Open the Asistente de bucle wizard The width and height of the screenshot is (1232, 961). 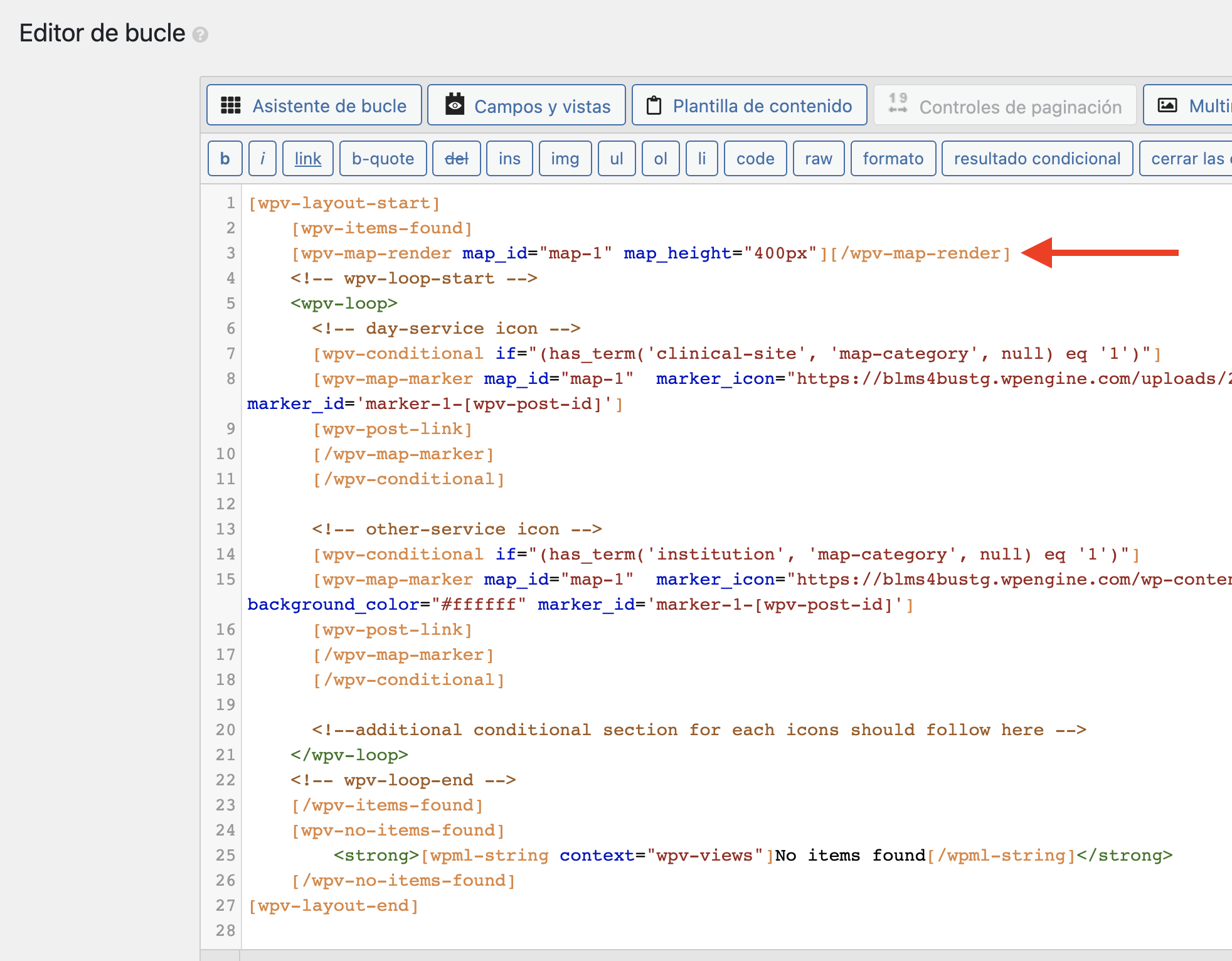click(314, 105)
